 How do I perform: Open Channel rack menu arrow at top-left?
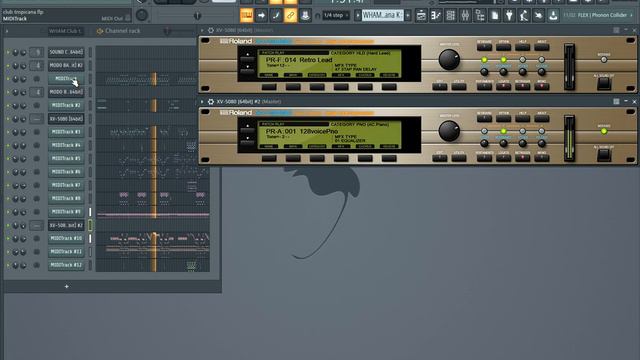click(x=7, y=31)
